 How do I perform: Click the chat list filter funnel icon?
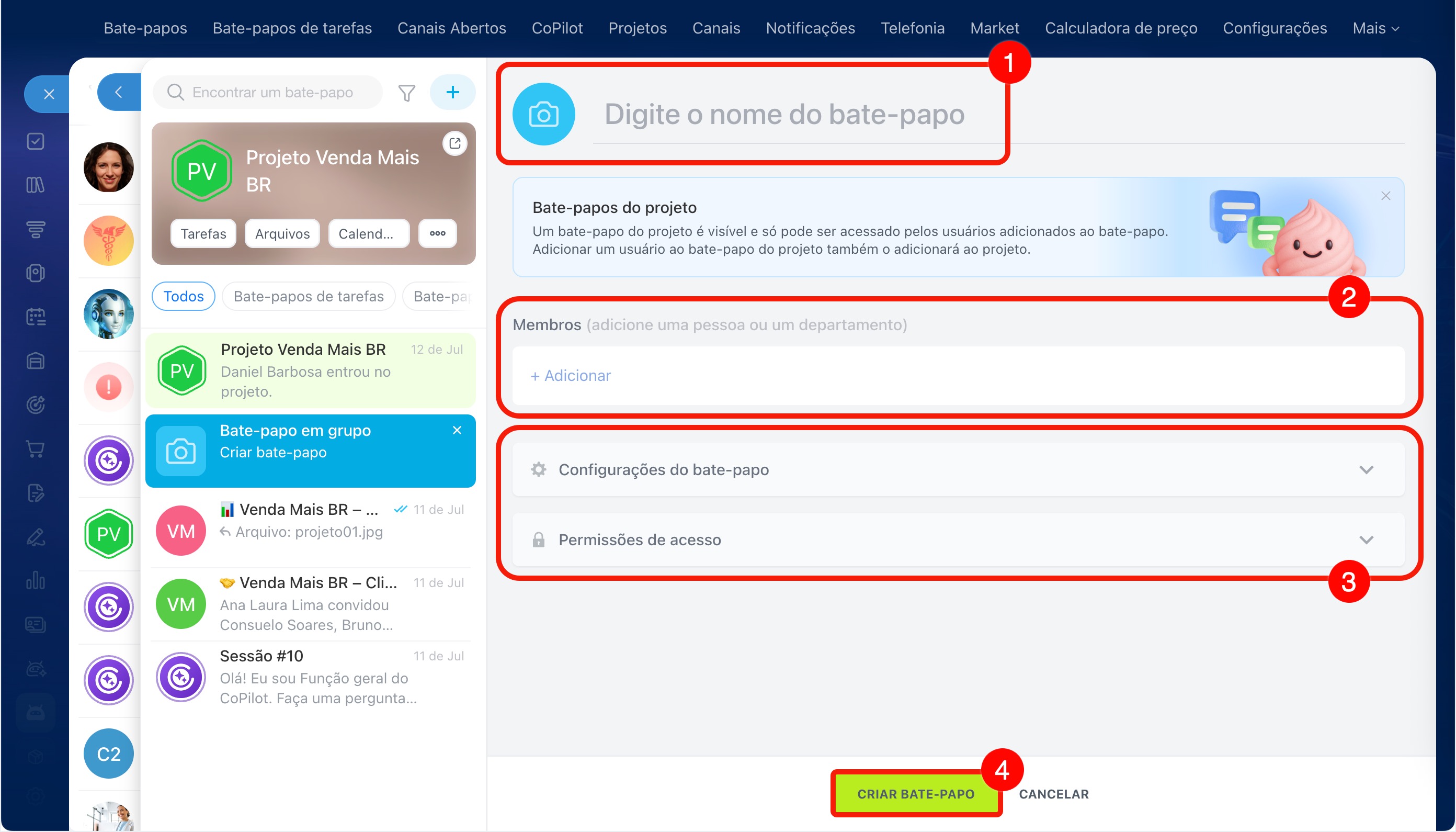pos(406,93)
